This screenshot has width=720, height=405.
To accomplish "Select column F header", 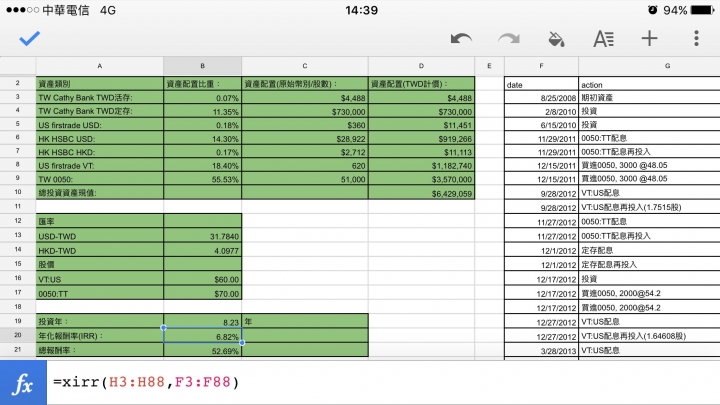I will [x=541, y=66].
